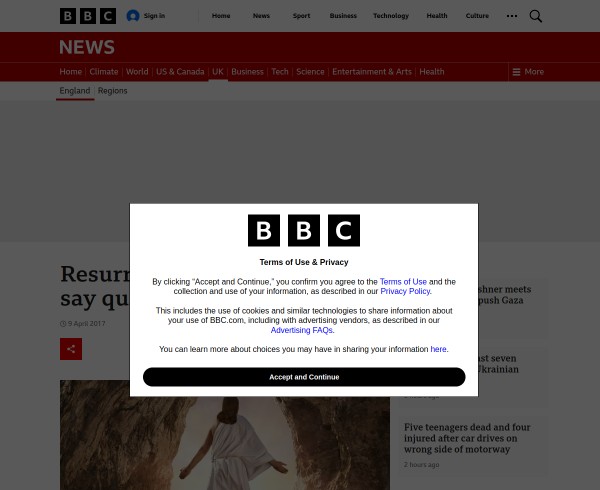
Task: Click the red share button icon
Action: (x=71, y=349)
